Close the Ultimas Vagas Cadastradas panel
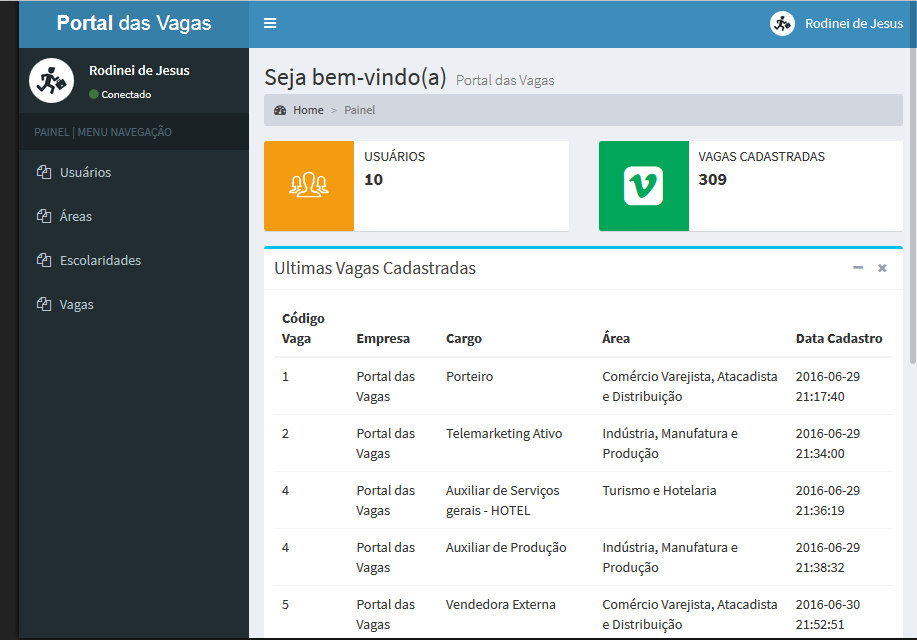Screen dimensions: 917x640 882,268
